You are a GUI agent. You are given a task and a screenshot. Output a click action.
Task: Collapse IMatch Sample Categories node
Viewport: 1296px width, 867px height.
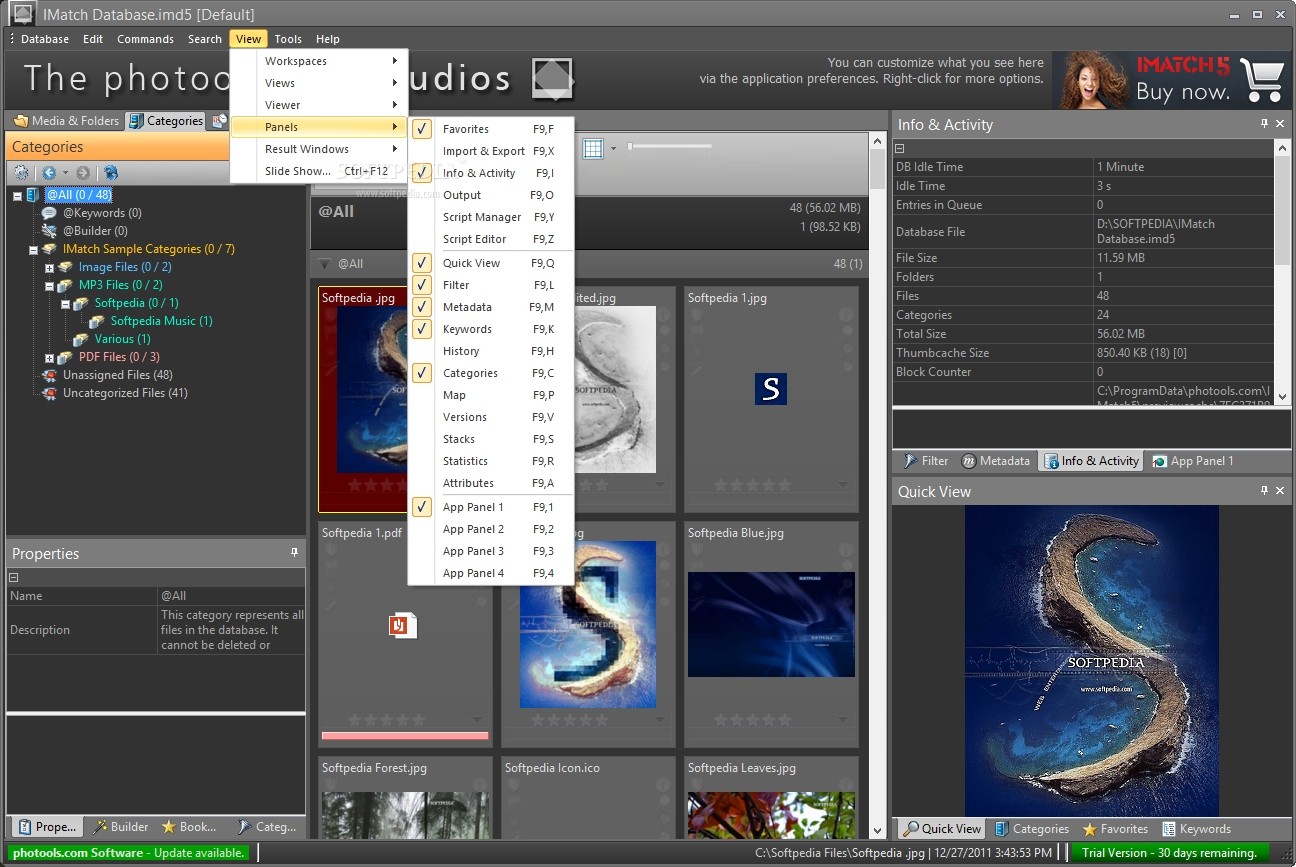(x=34, y=249)
